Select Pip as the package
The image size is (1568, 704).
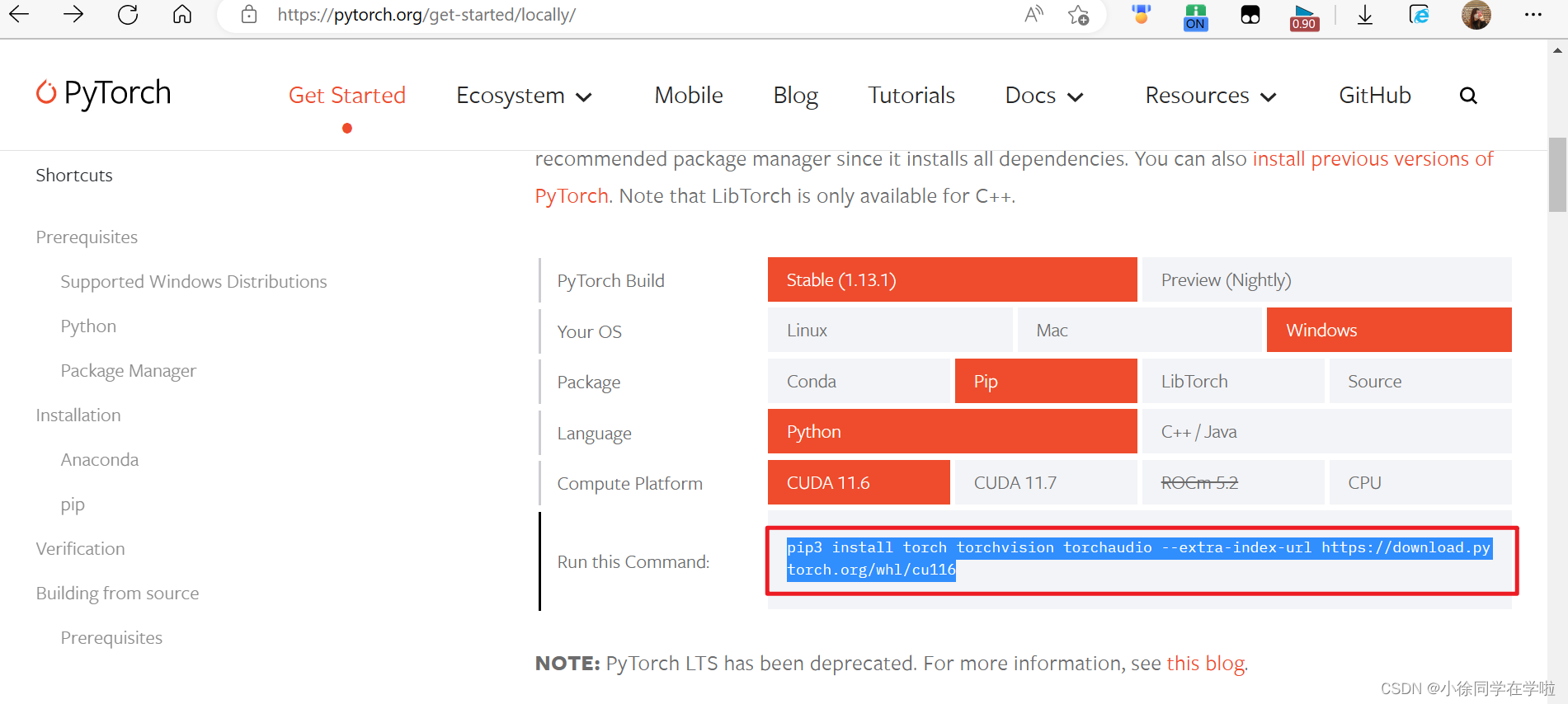click(x=1046, y=381)
